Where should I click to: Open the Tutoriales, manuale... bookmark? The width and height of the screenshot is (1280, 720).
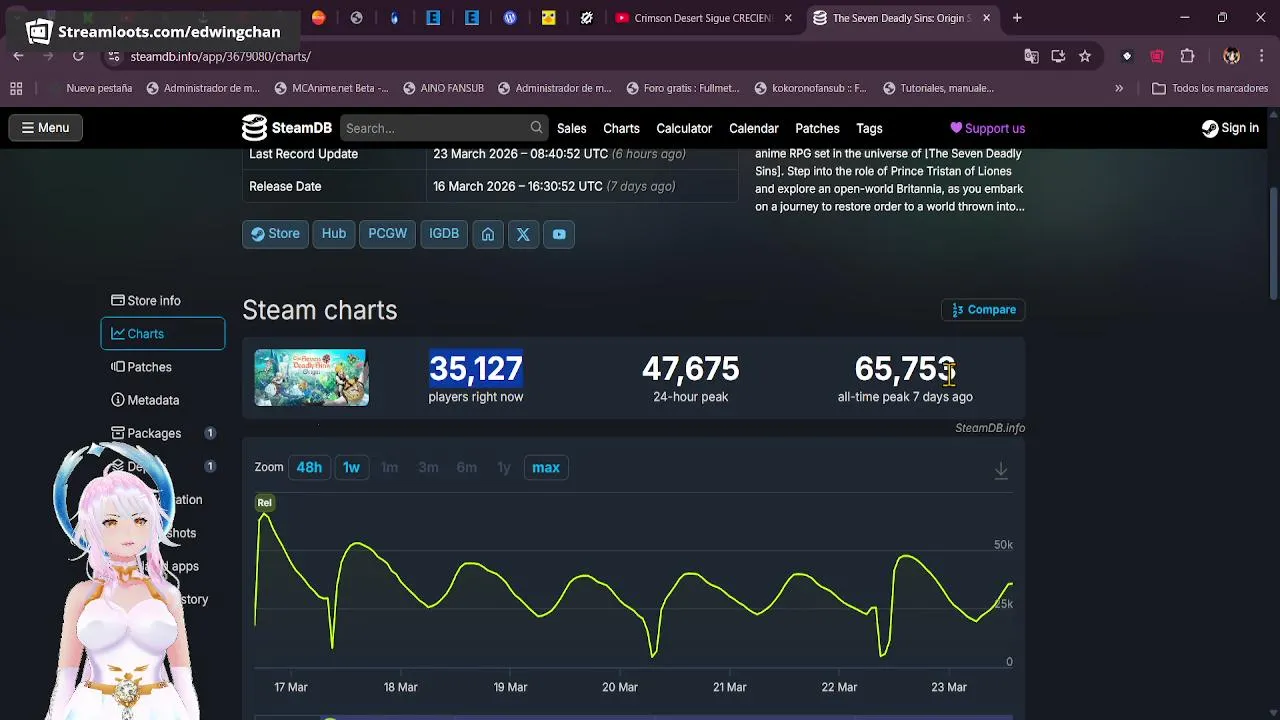click(x=938, y=88)
